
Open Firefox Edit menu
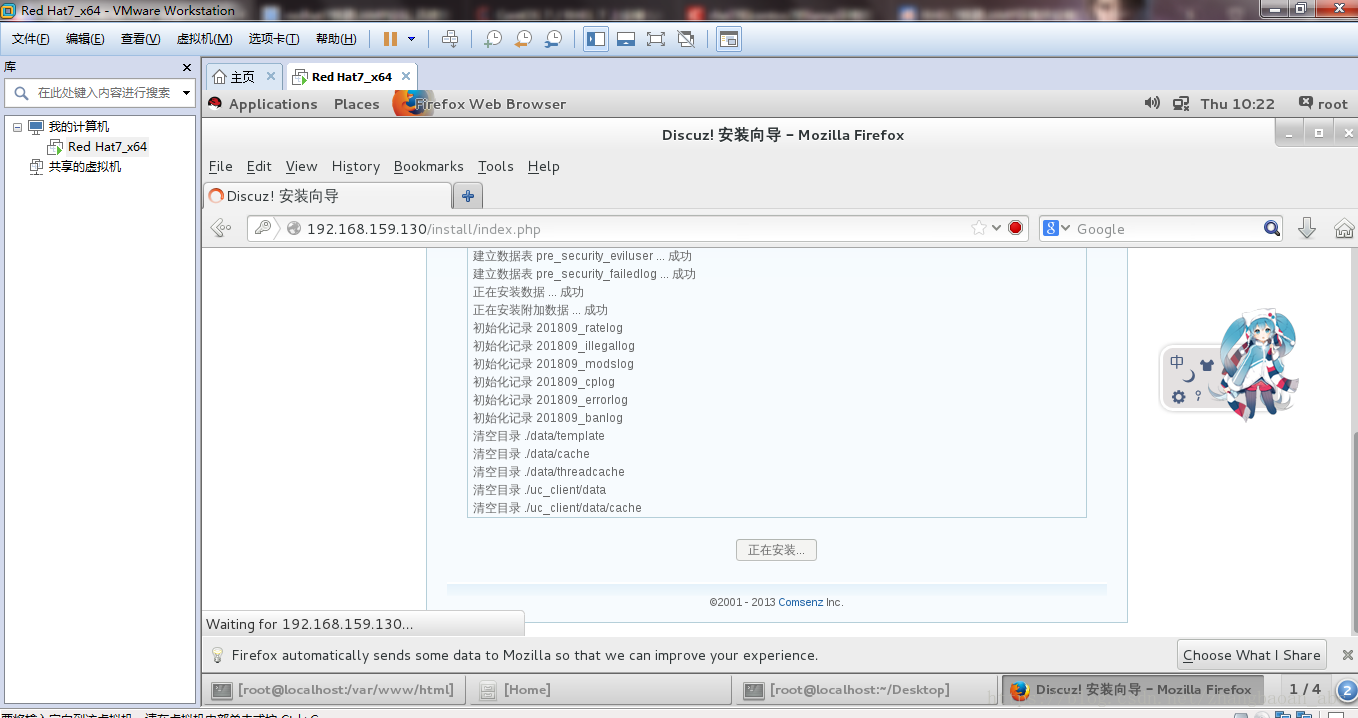point(259,167)
